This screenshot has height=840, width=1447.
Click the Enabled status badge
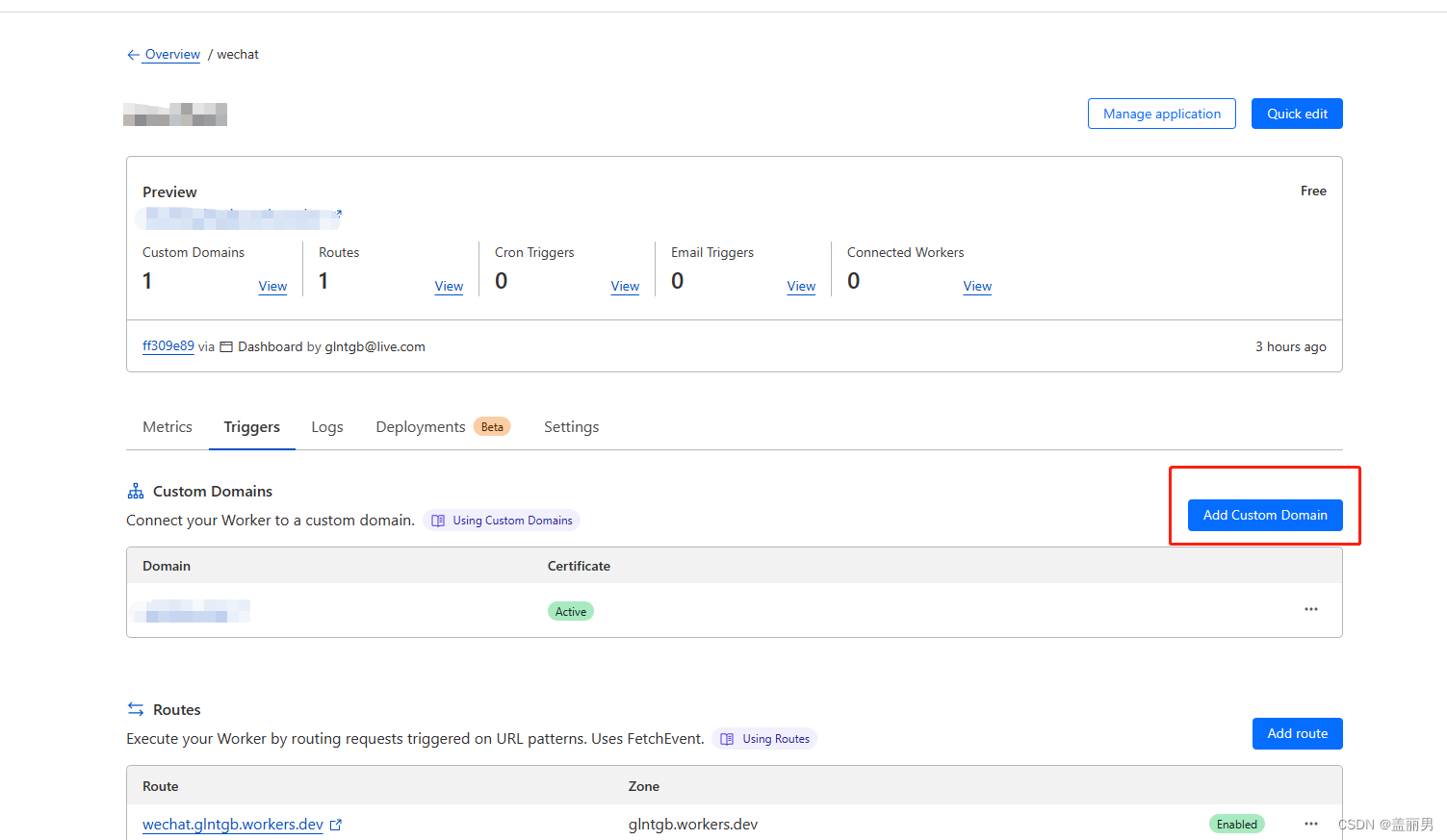pyautogui.click(x=1236, y=825)
